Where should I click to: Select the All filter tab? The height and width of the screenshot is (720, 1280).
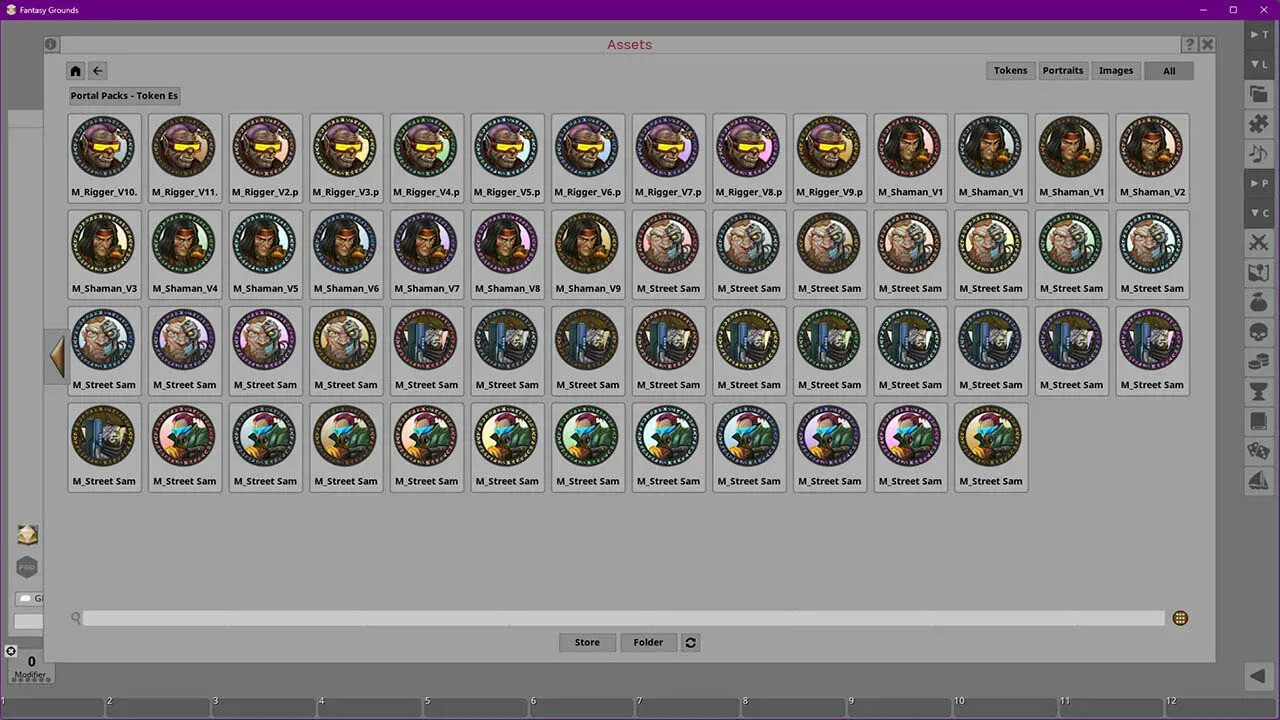coord(1169,70)
